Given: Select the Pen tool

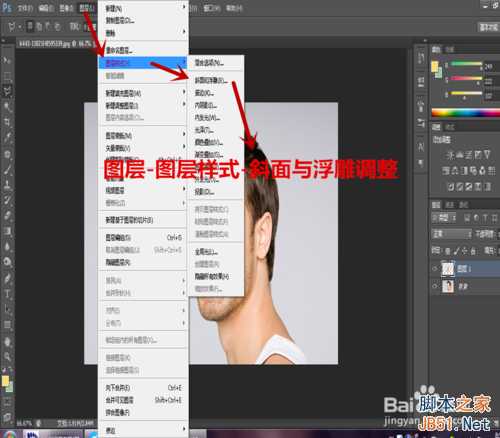Looking at the screenshot, I should point(7,278).
